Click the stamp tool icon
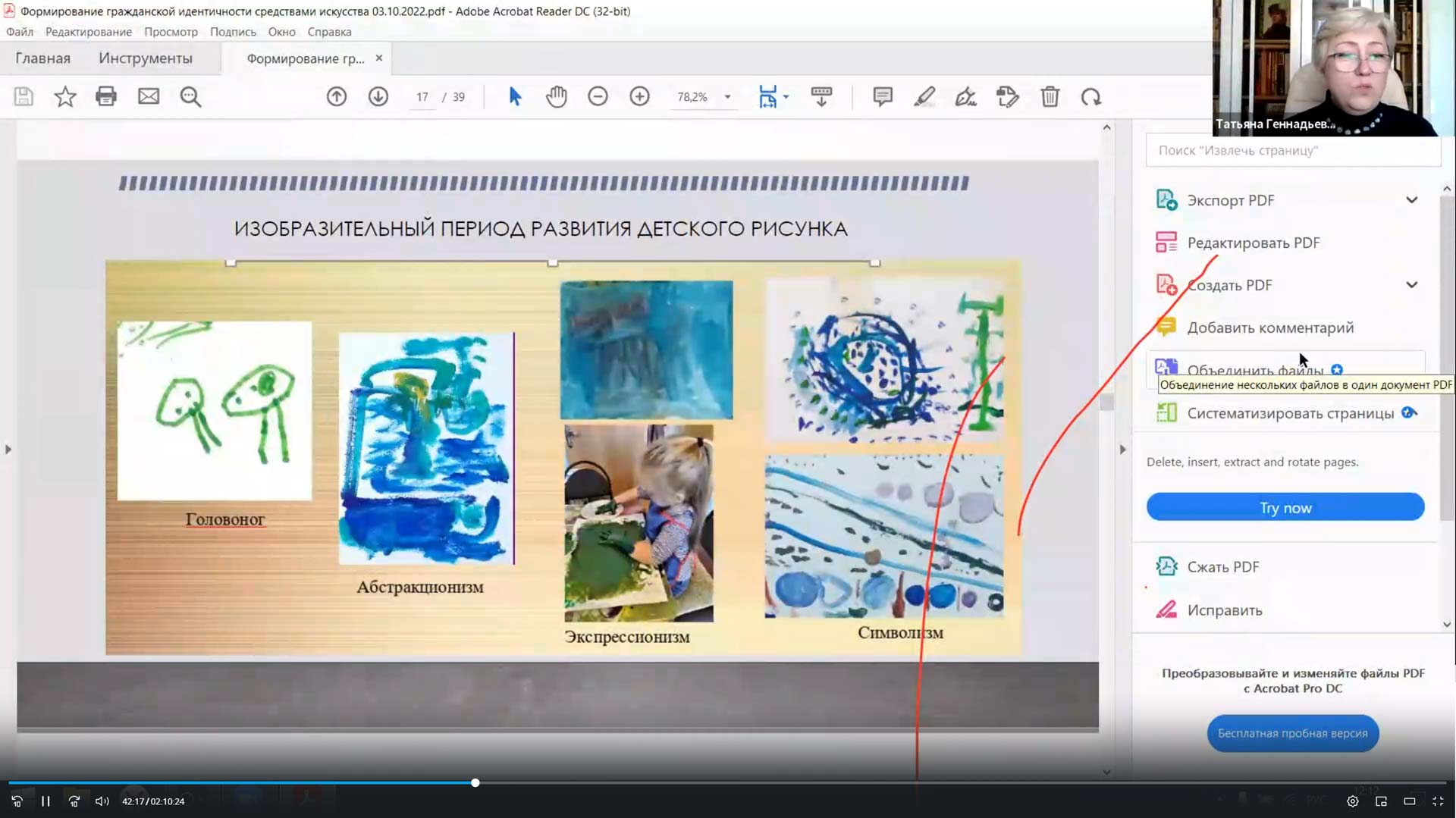Screen dimensions: 1456x818 [x=1008, y=96]
